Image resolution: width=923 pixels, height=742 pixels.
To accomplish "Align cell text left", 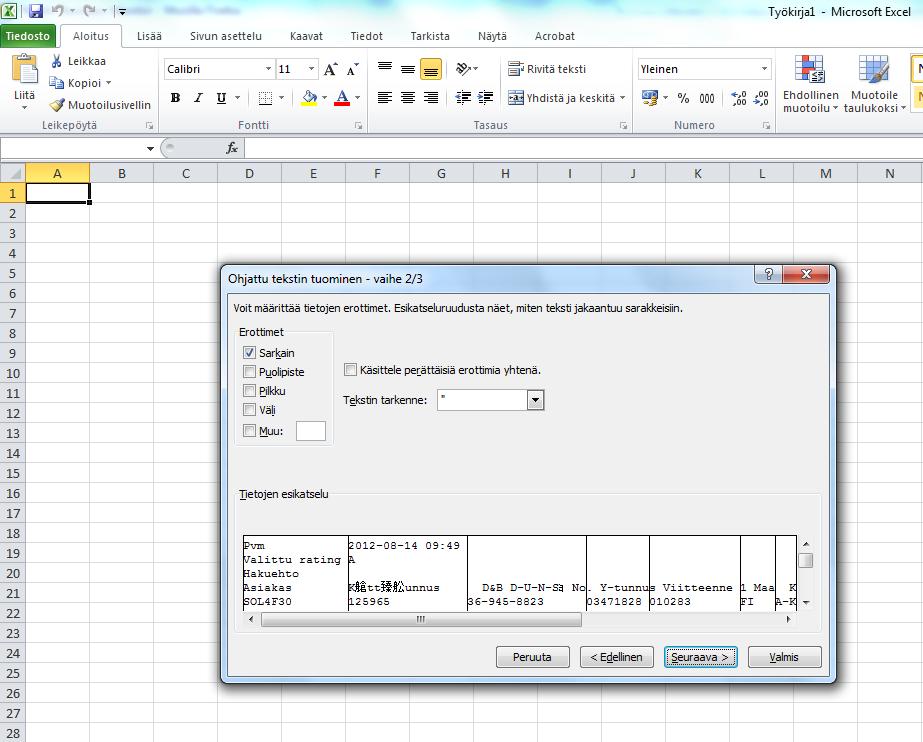I will coord(385,98).
